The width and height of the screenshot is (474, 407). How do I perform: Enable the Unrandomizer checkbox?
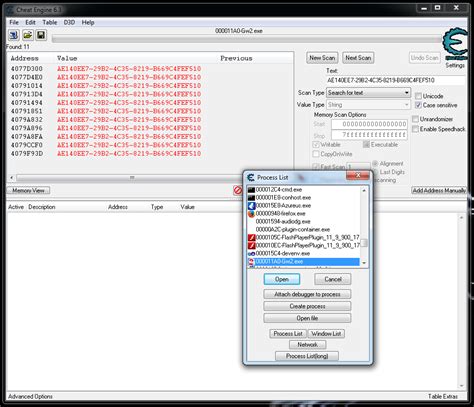(415, 119)
